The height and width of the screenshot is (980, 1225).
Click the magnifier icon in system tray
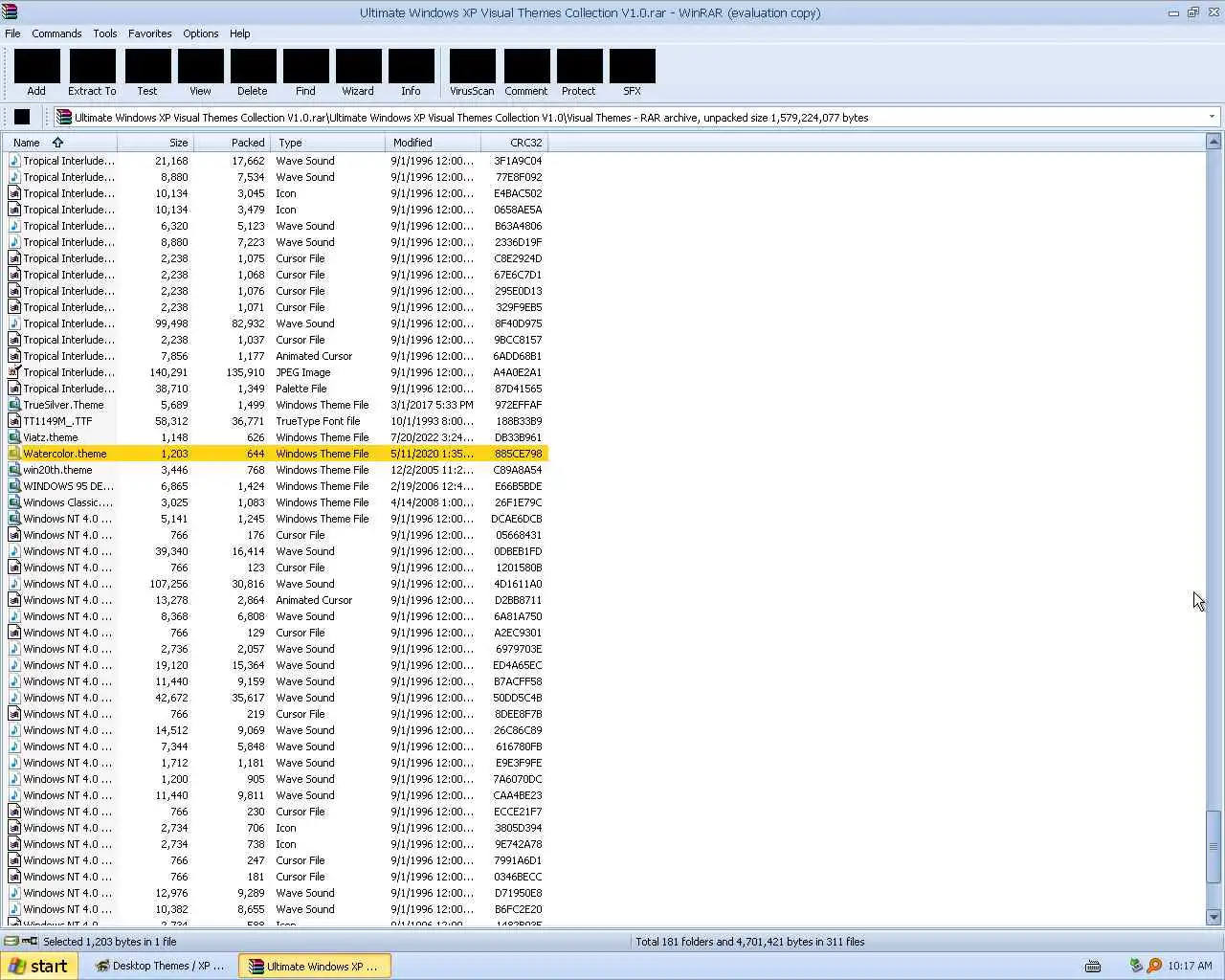(1153, 966)
